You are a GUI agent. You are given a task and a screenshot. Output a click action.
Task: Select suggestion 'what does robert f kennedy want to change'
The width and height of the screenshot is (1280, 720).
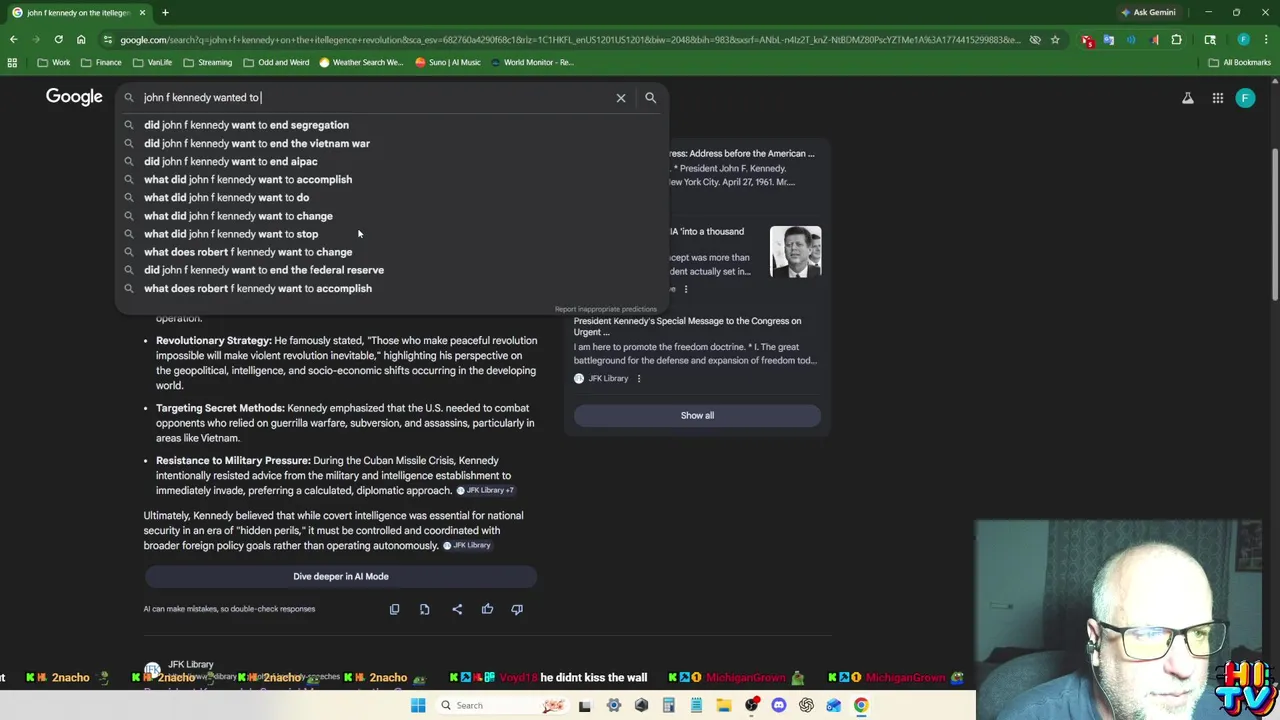pyautogui.click(x=390, y=252)
